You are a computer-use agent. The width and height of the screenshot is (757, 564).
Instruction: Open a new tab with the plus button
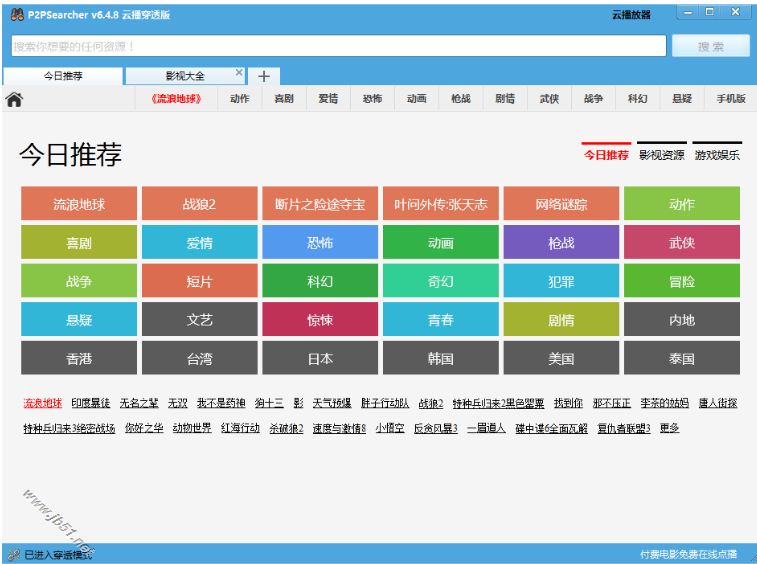coord(264,76)
